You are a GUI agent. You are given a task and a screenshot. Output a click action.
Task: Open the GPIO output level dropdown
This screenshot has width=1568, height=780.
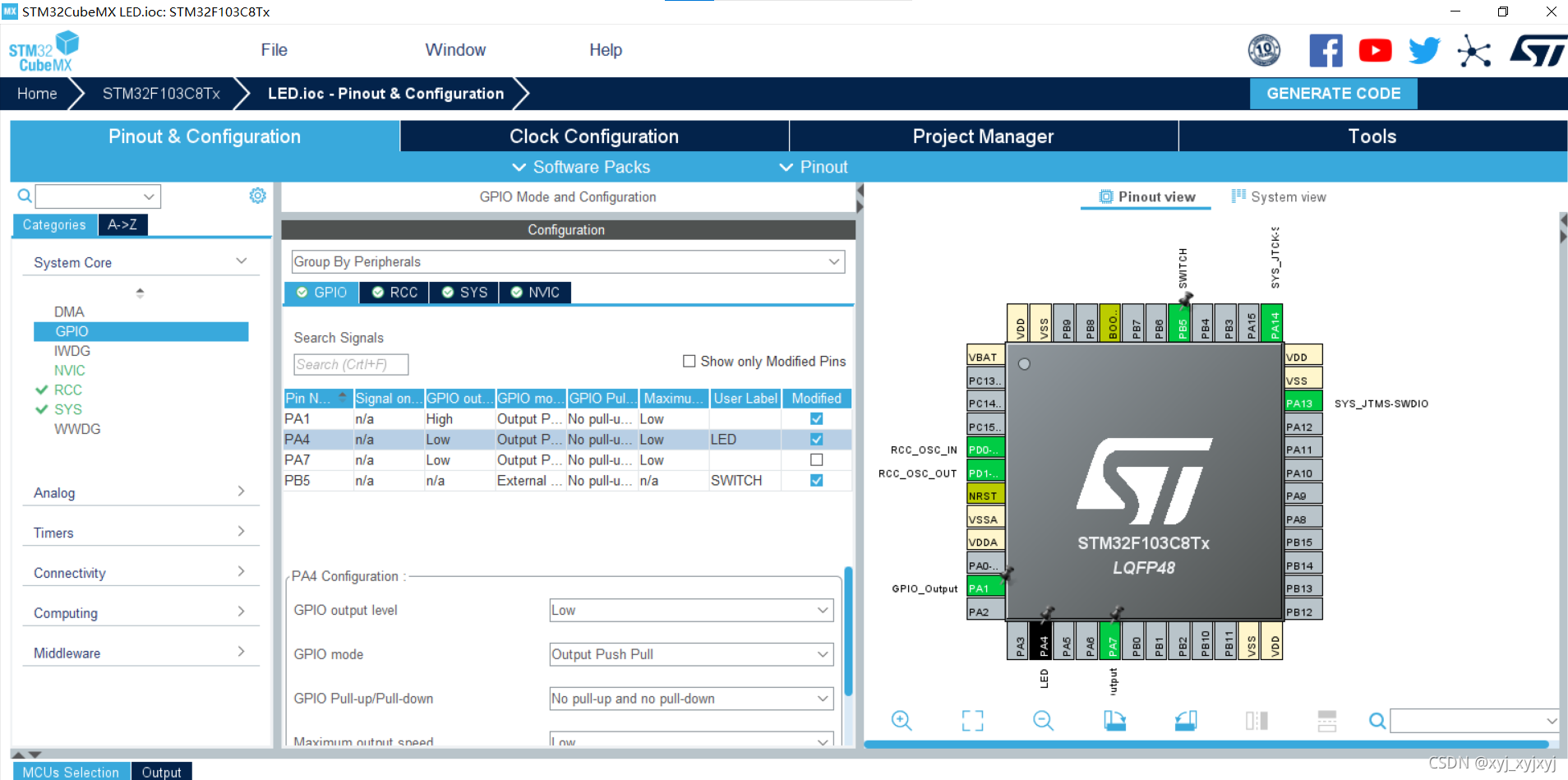pyautogui.click(x=691, y=610)
